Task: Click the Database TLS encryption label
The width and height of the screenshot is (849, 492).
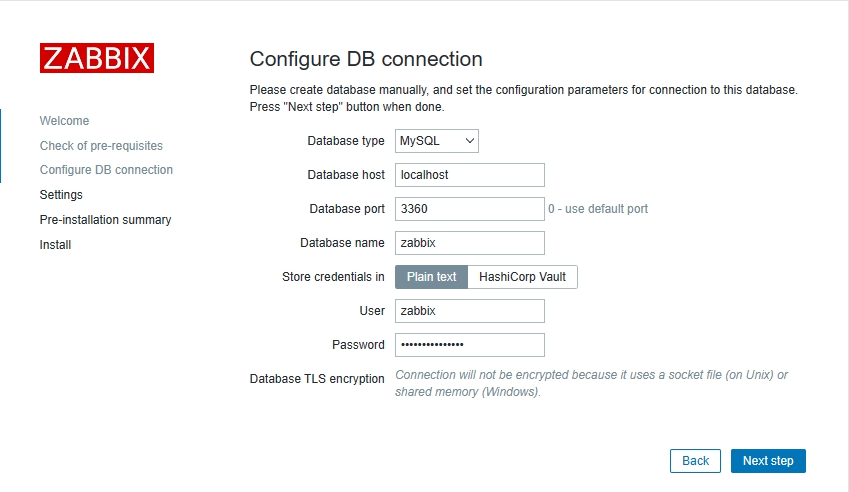Action: point(317,379)
